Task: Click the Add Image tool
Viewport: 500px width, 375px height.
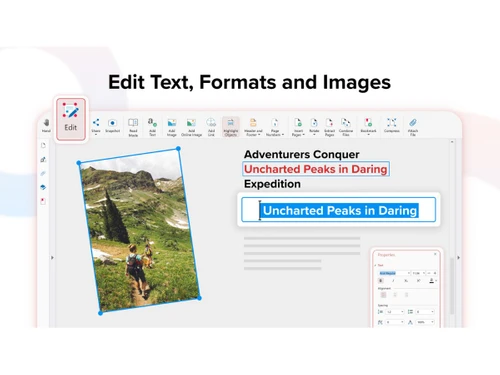Action: [172, 127]
